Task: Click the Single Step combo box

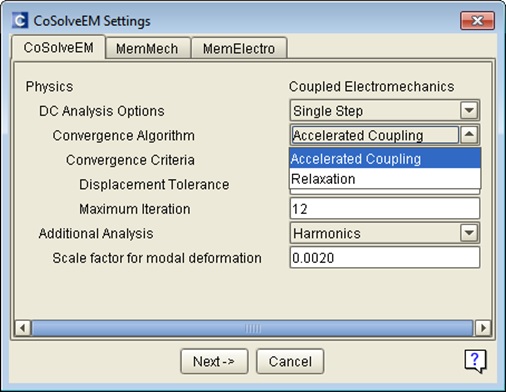Action: 385,110
